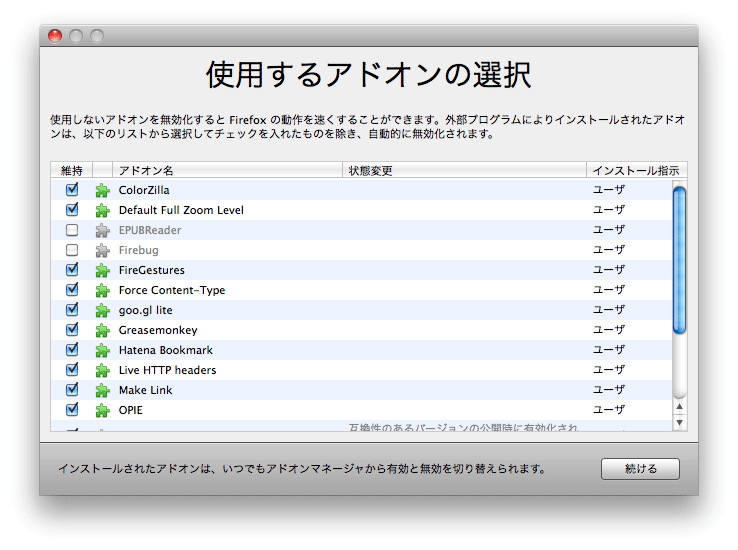The height and width of the screenshot is (550, 738).
Task: Select the Live HTTP headers row name
Action: coord(167,370)
